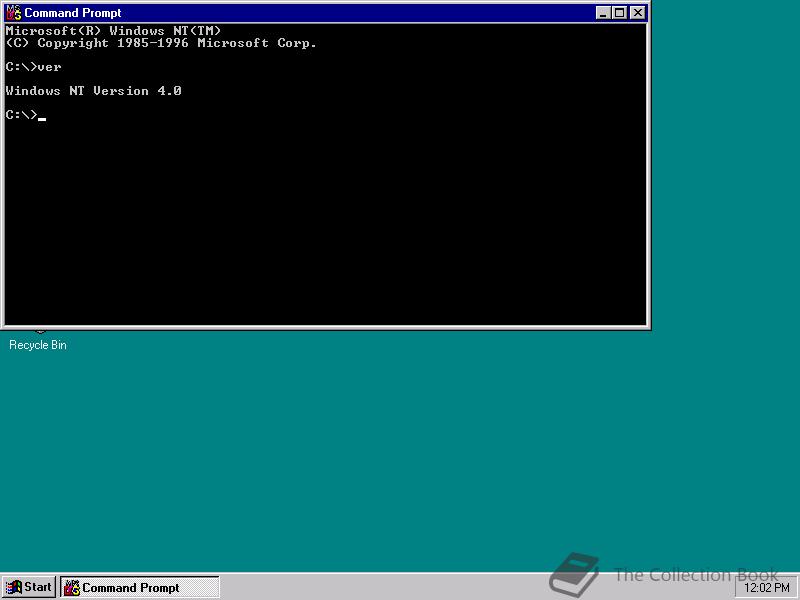800x600 pixels.
Task: Select Command Prompt taskbar button
Action: click(x=140, y=587)
